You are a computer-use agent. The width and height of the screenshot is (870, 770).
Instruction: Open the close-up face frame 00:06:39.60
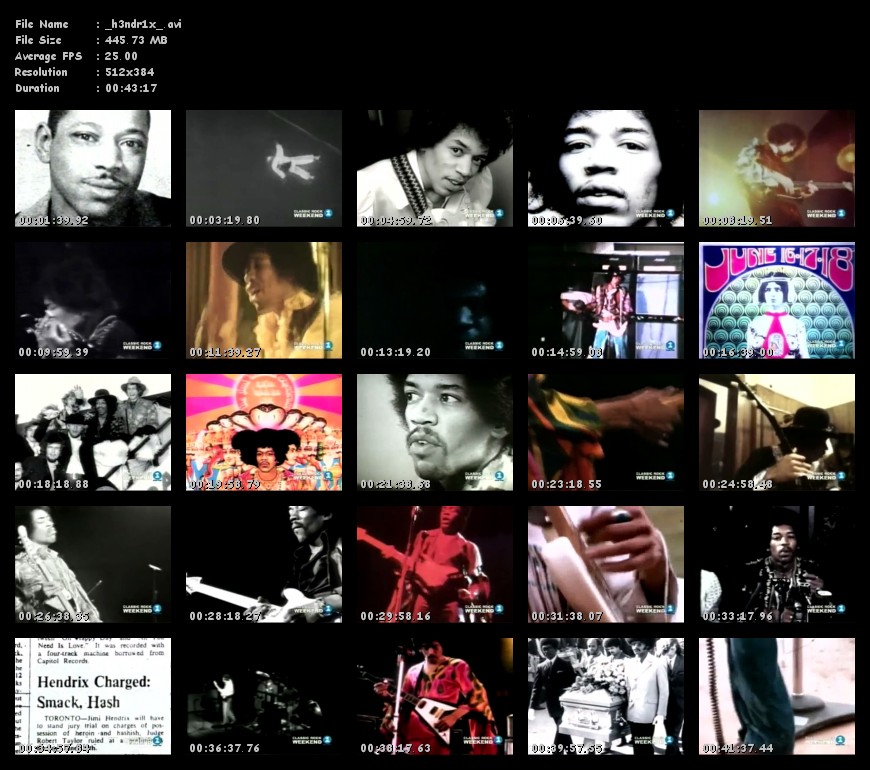605,168
